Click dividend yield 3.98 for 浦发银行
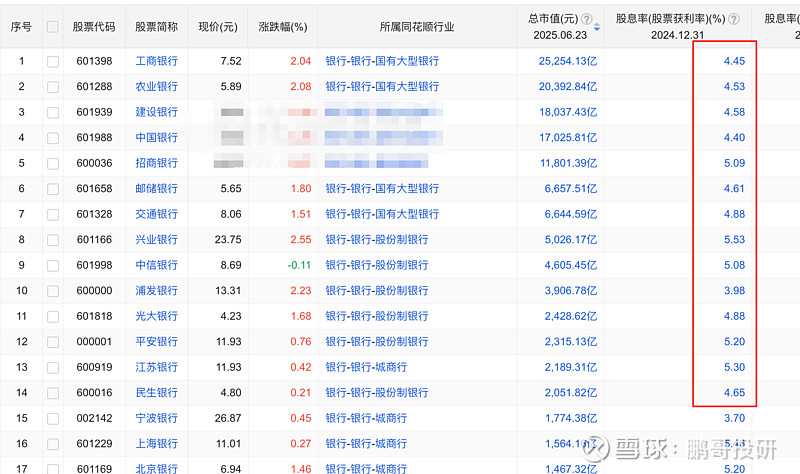Viewport: 800px width, 474px height. (x=734, y=291)
